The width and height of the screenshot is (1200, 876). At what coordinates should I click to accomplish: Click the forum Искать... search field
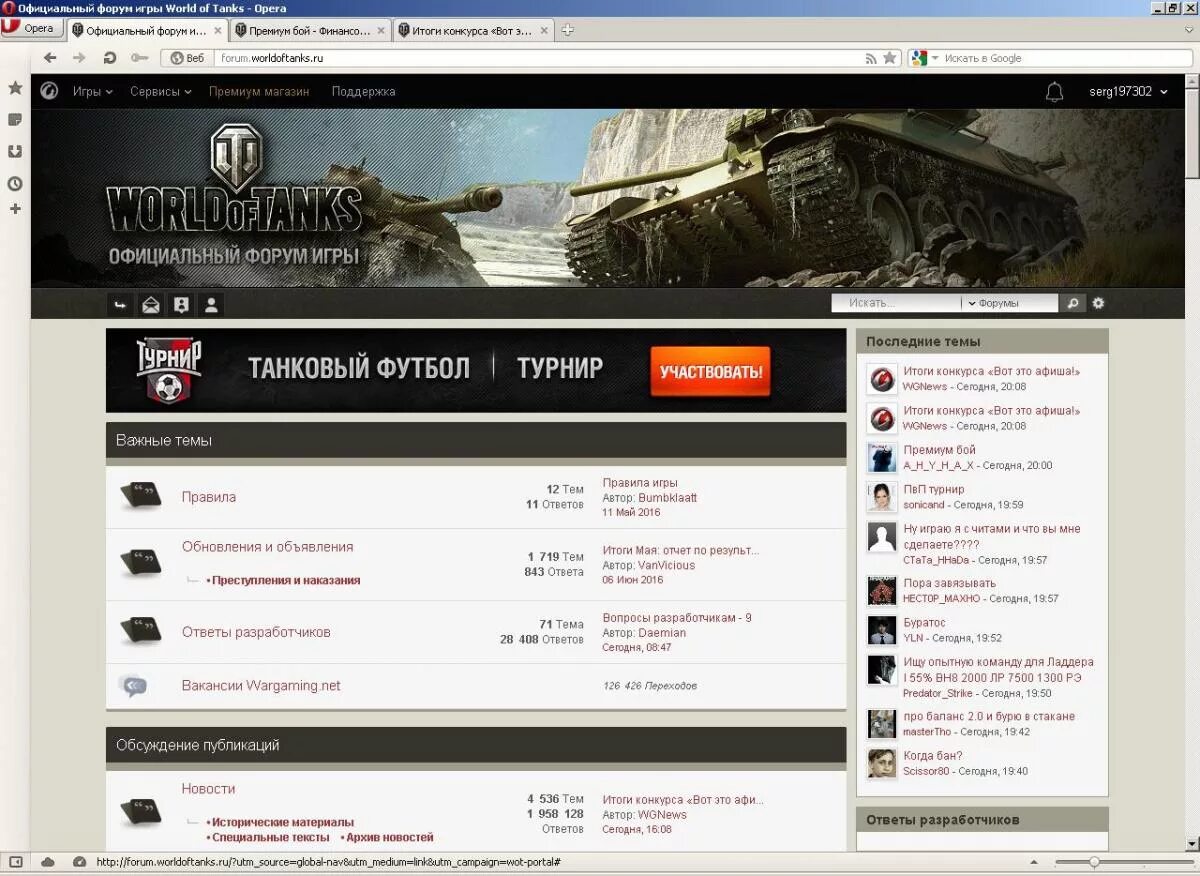tap(896, 303)
